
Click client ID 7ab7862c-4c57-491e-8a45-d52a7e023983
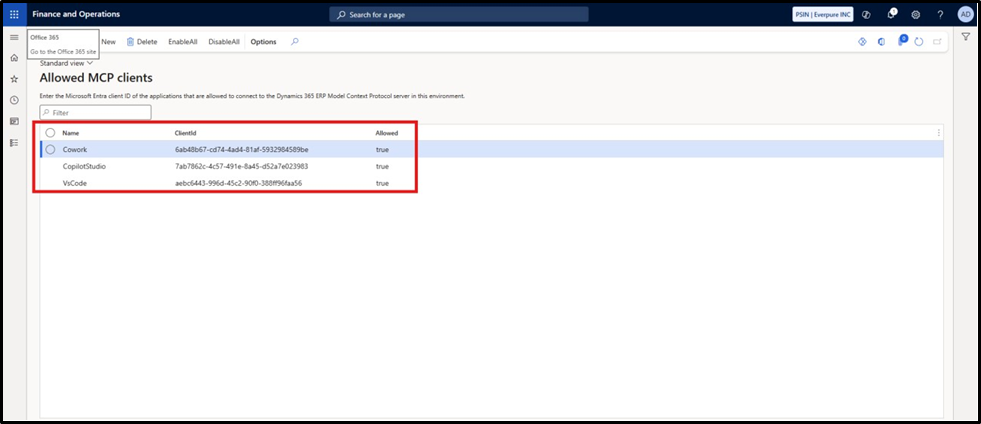click(x=241, y=166)
